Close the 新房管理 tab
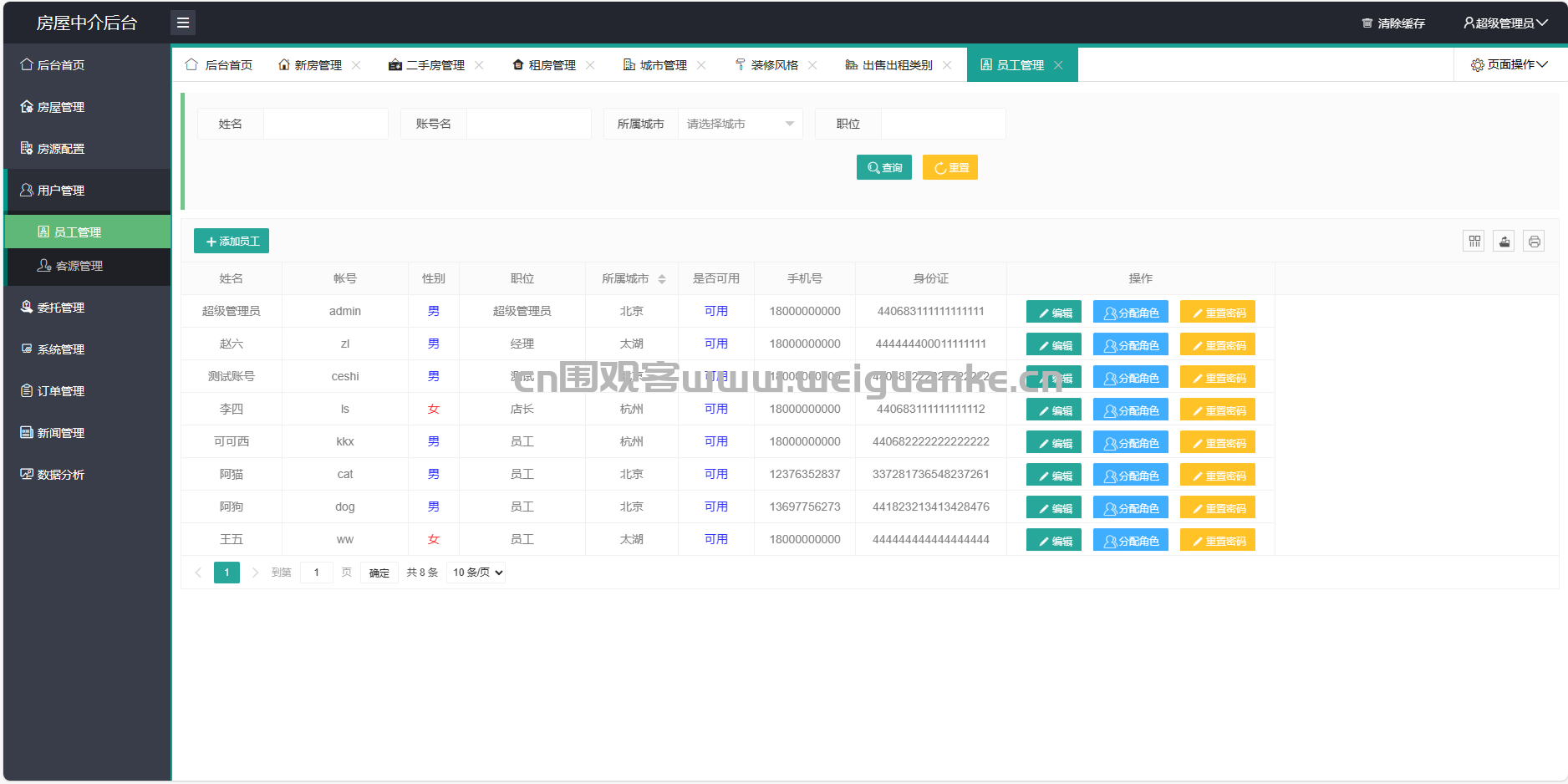This screenshot has height=784, width=1568. pos(356,65)
